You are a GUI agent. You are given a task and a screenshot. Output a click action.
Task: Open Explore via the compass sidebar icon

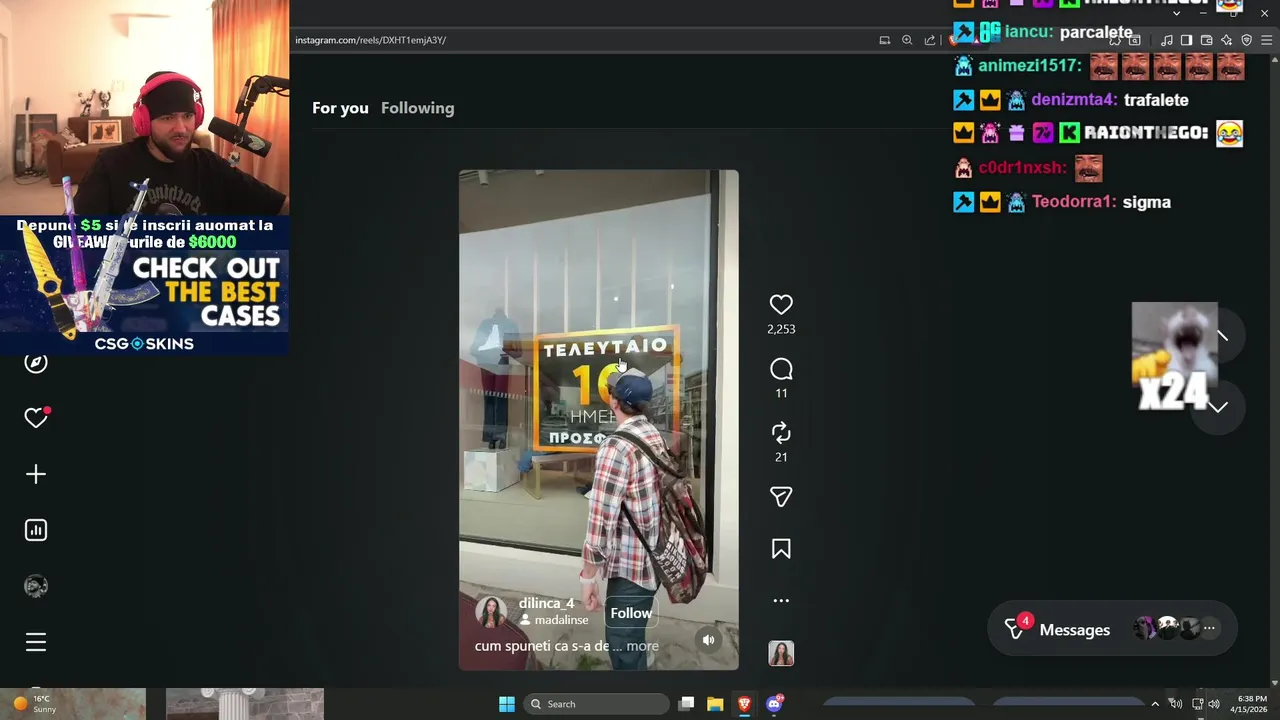[x=36, y=362]
